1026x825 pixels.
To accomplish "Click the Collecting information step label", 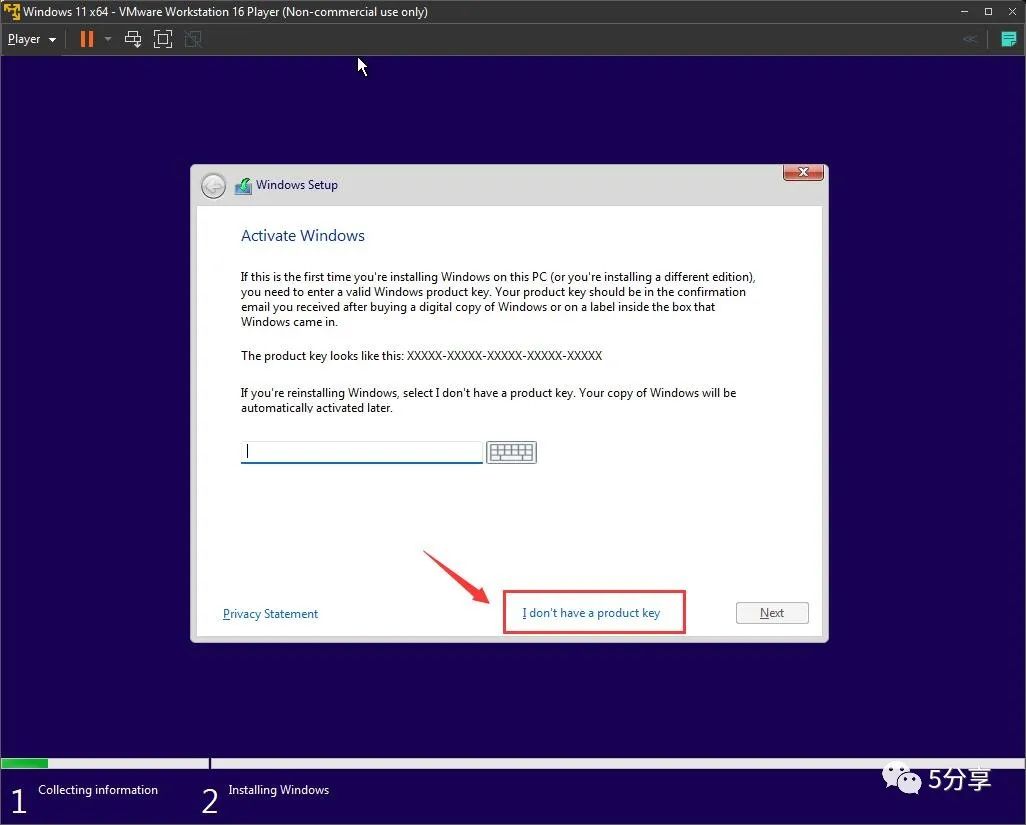I will (98, 790).
